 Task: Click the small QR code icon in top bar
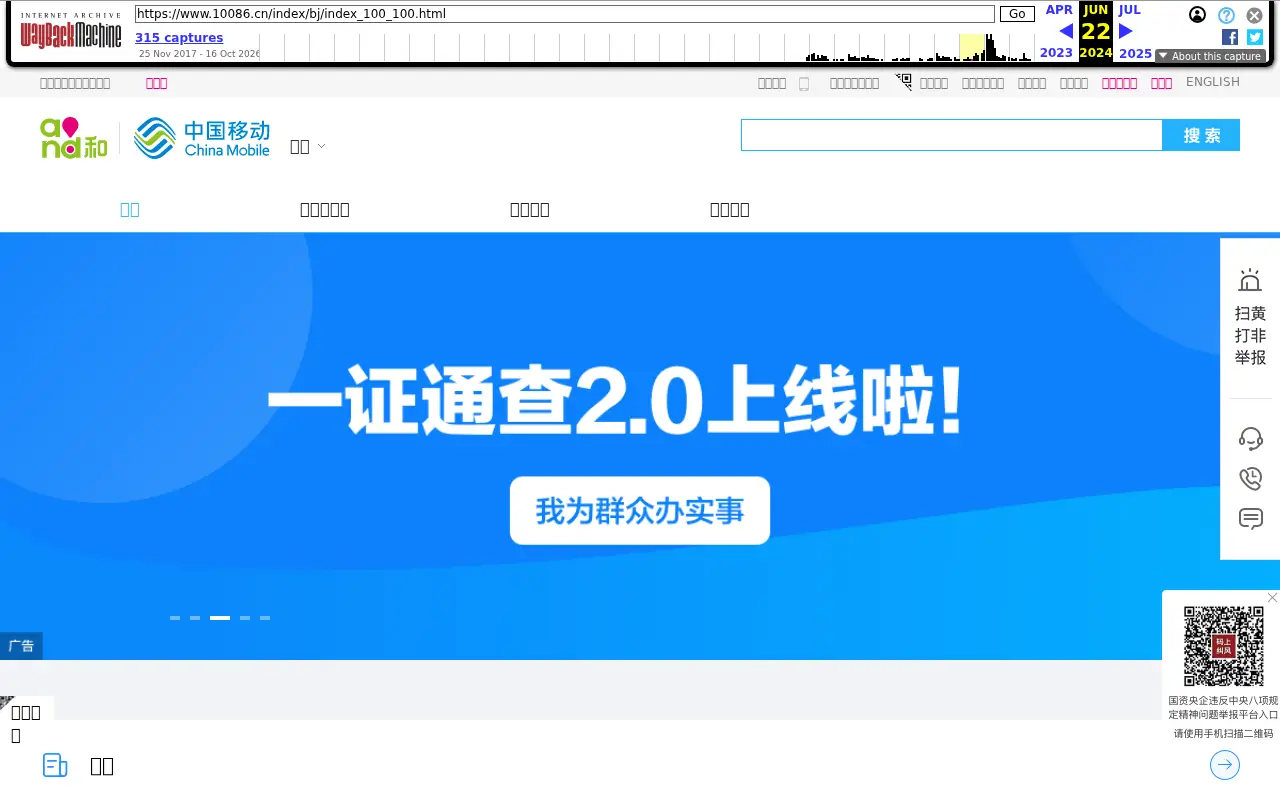click(x=904, y=82)
